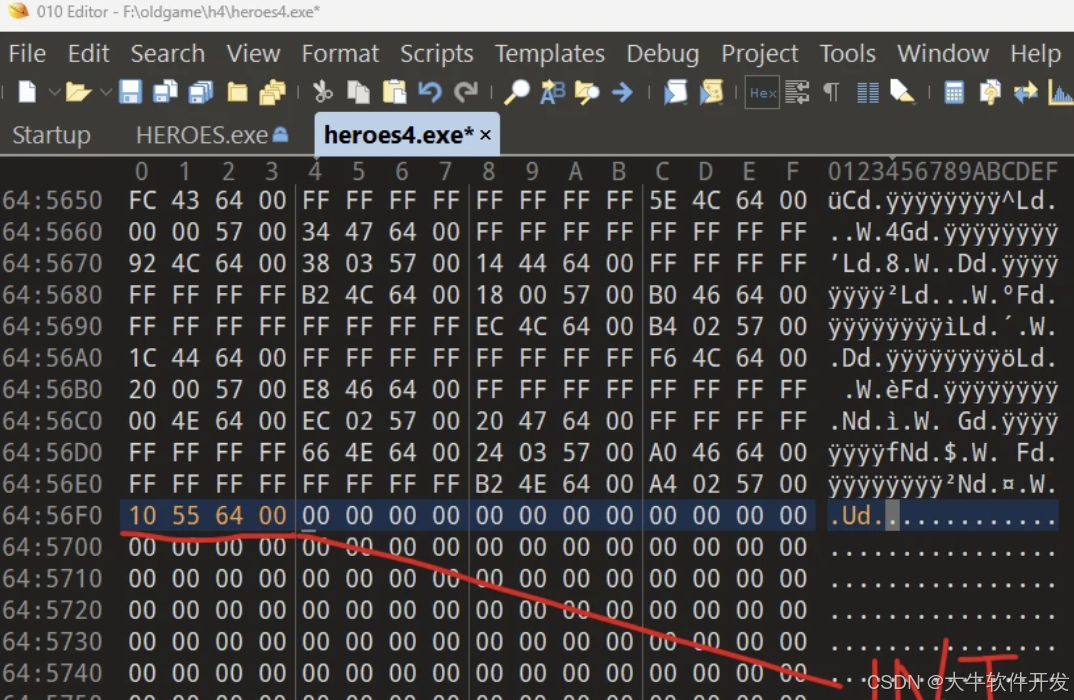Image resolution: width=1074 pixels, height=700 pixels.
Task: Close the heroes4.exe* tab
Action: [486, 135]
